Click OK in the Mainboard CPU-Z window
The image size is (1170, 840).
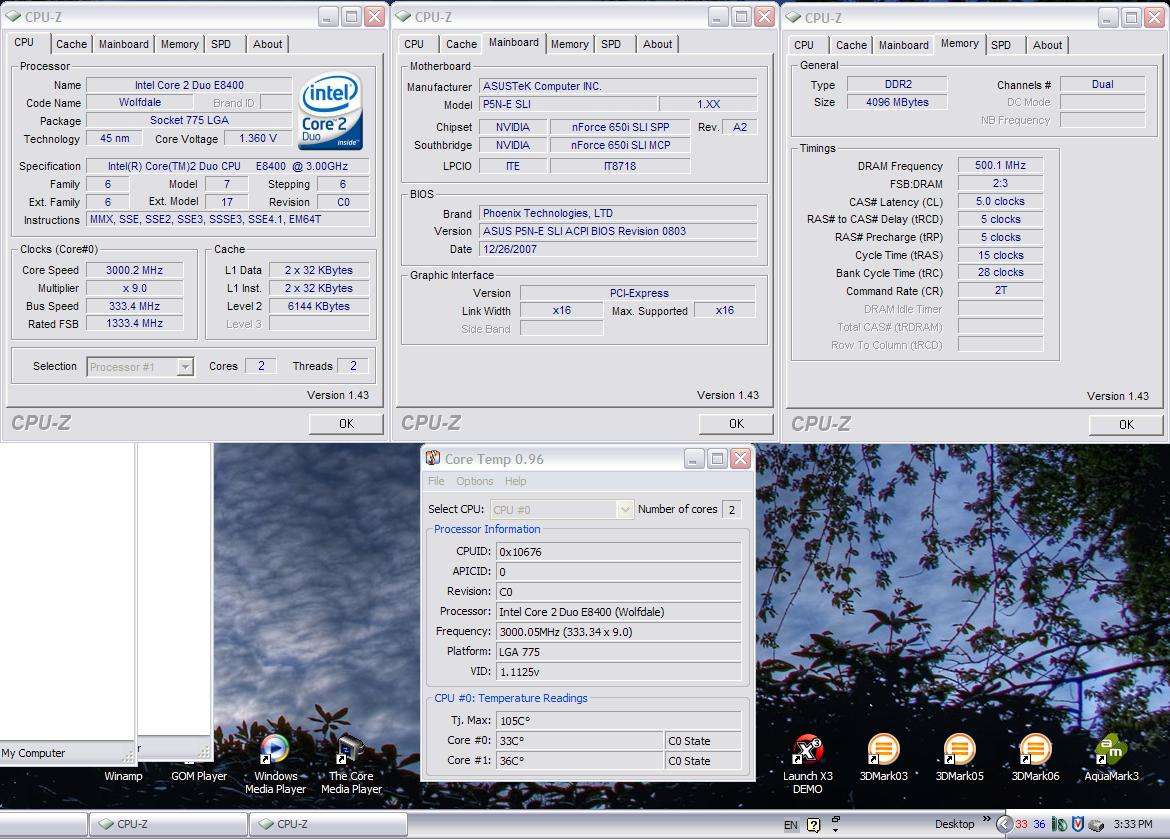coord(736,424)
